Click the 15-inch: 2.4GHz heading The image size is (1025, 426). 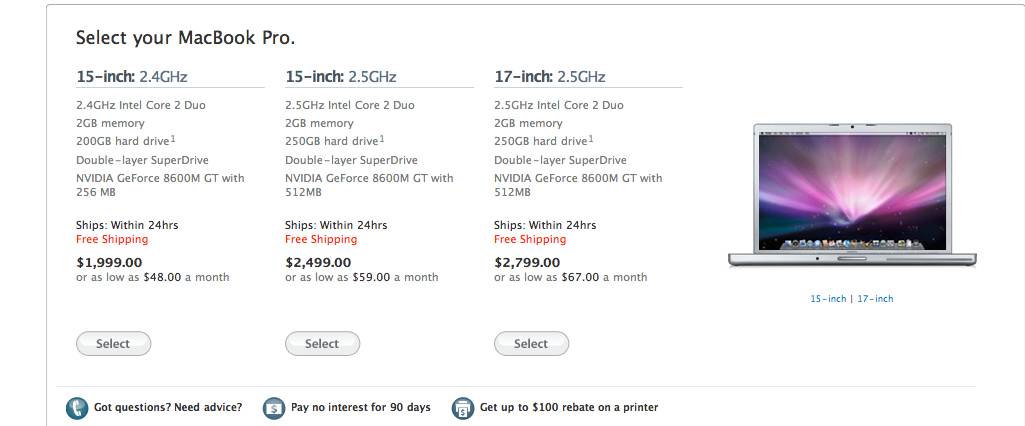tap(132, 76)
